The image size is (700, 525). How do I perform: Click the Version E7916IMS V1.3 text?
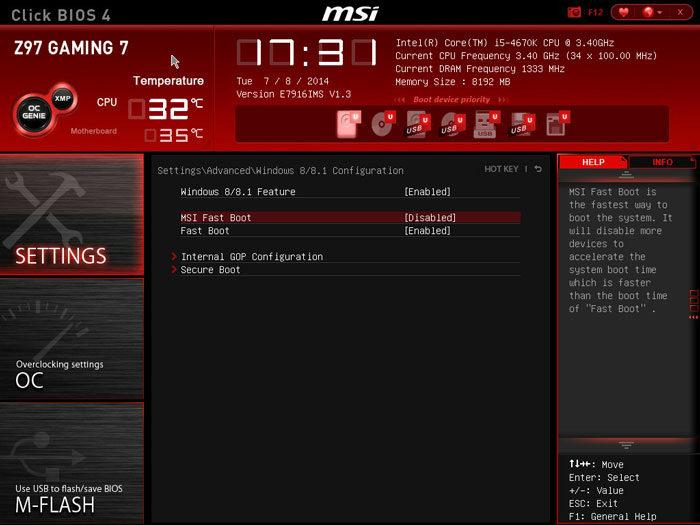click(x=293, y=94)
